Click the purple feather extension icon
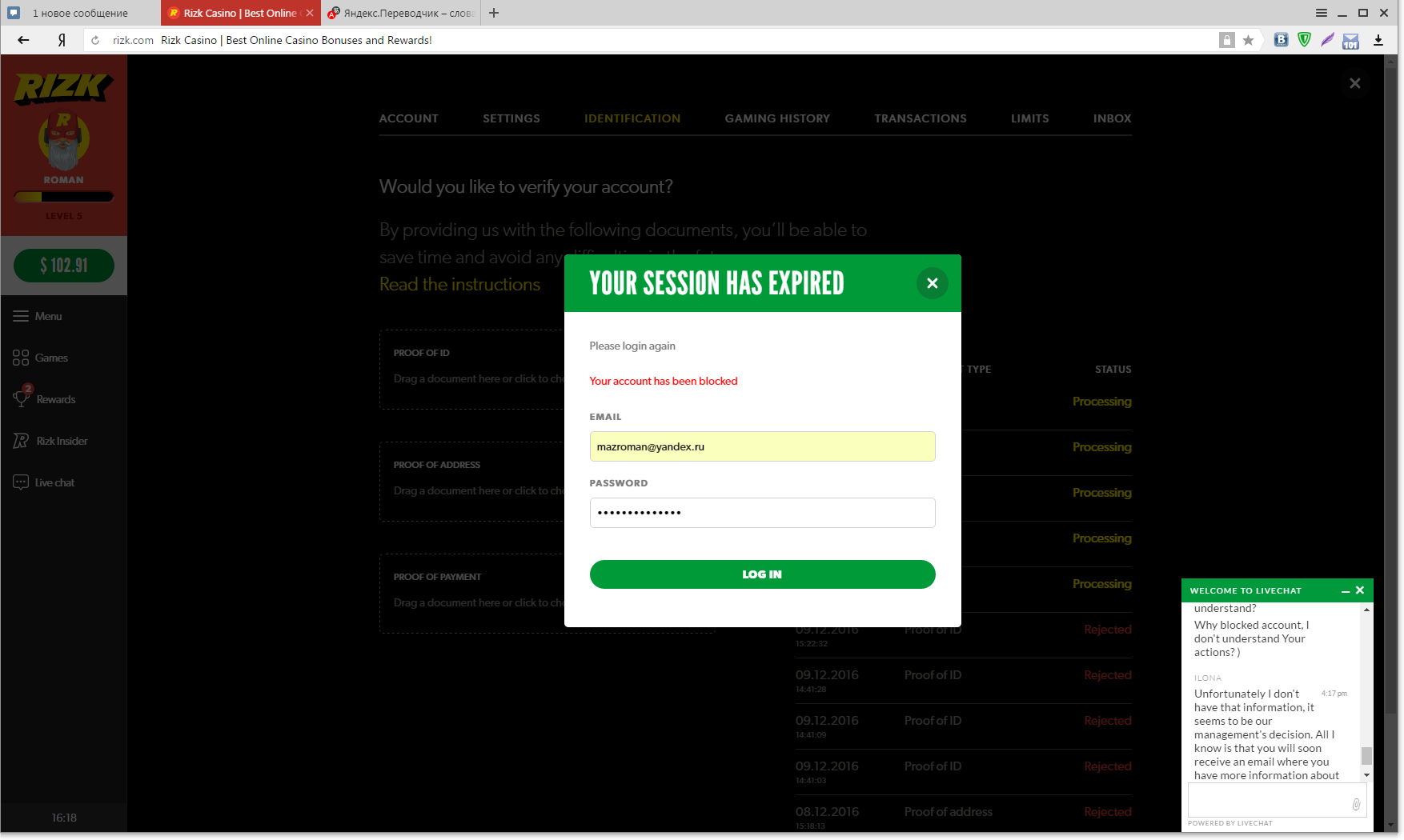 tap(1327, 39)
